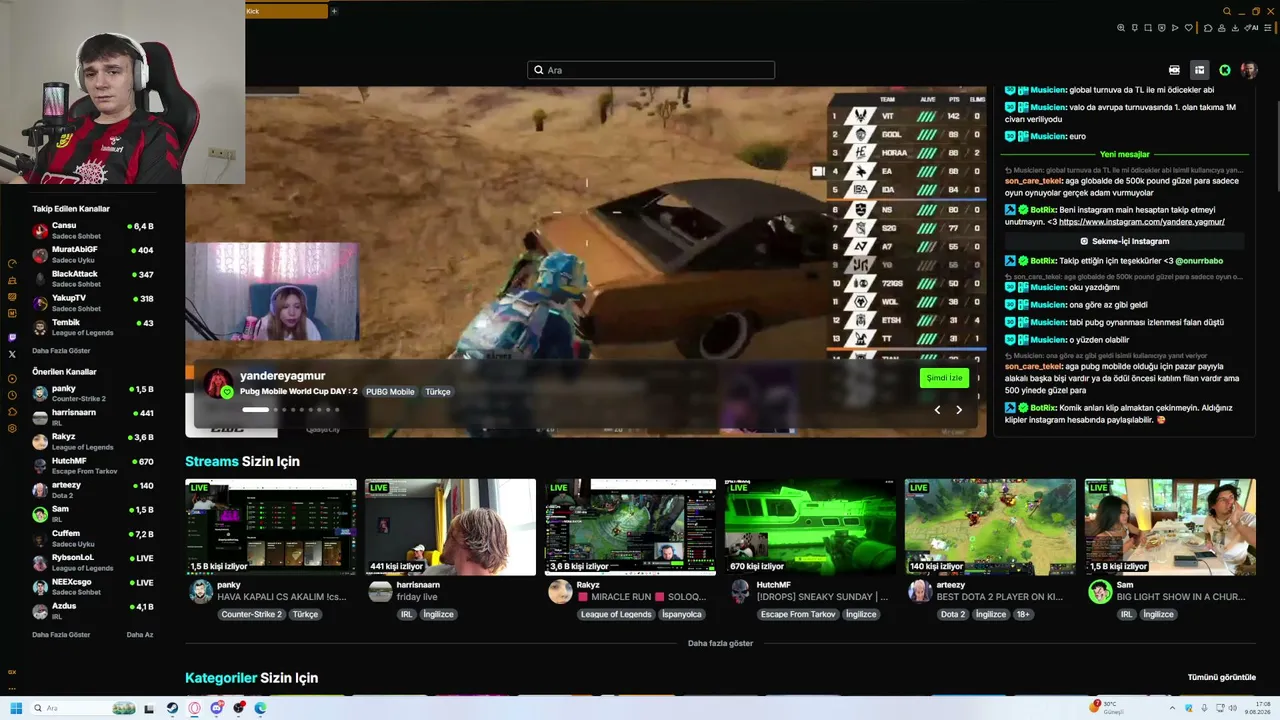The image size is (1280, 720).
Task: Open the zoom control in the browser toolbar
Action: 1121,28
